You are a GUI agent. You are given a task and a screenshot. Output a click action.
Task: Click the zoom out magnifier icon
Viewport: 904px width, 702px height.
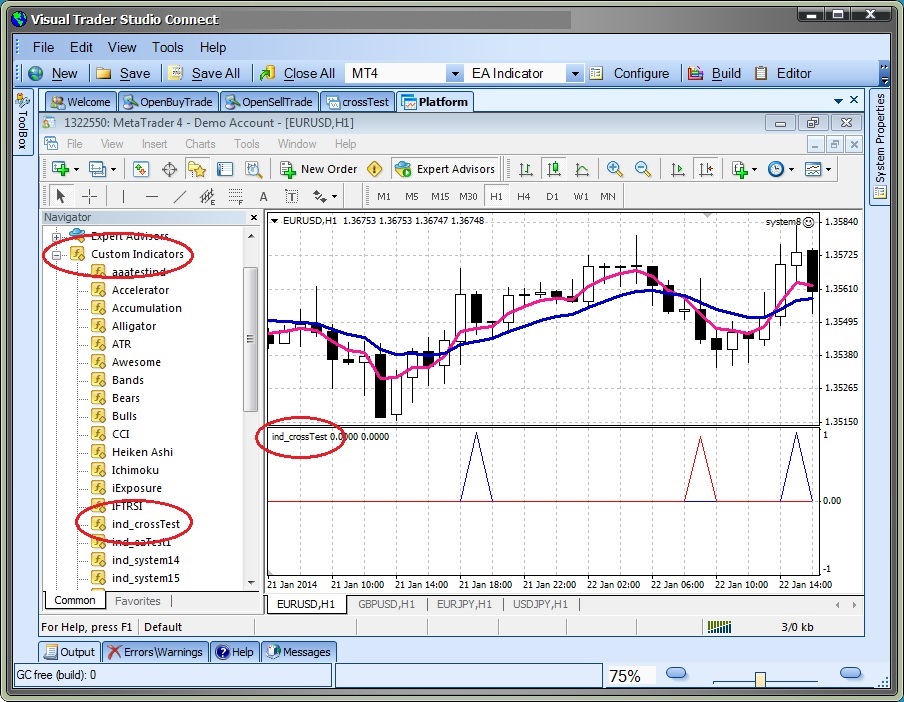(x=642, y=169)
